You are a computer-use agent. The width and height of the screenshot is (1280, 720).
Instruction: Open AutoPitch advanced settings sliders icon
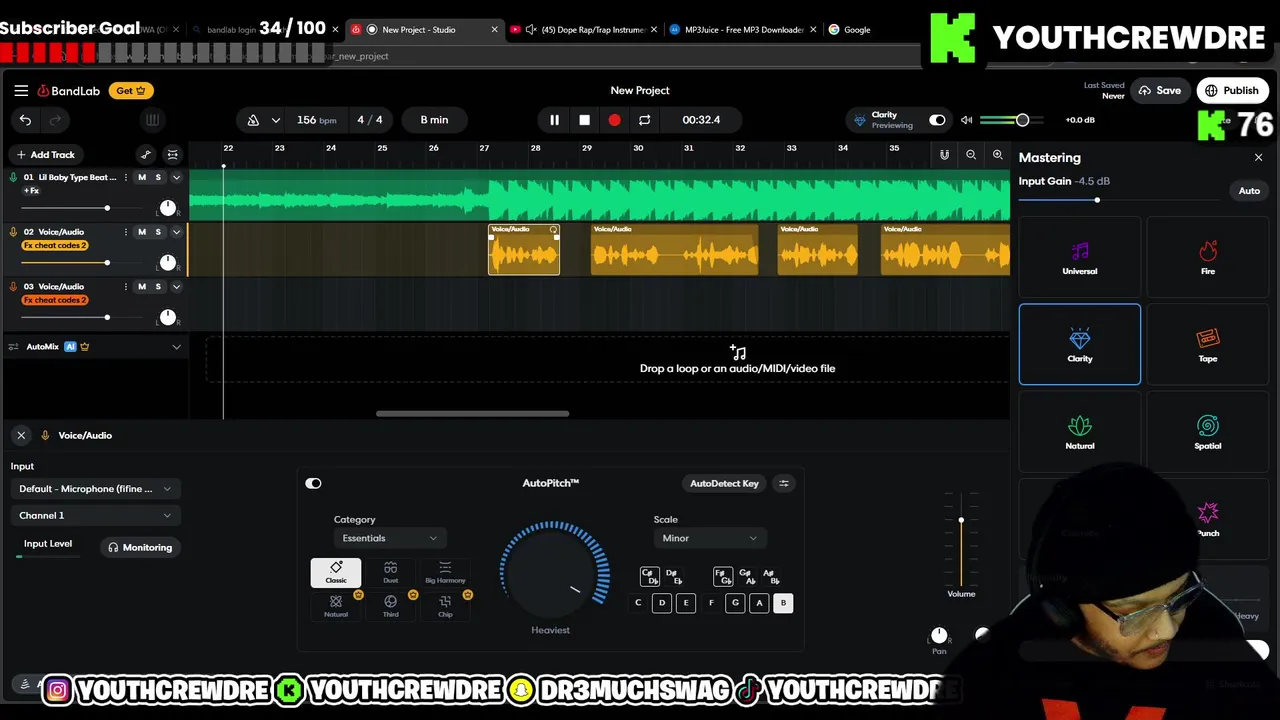[x=784, y=483]
